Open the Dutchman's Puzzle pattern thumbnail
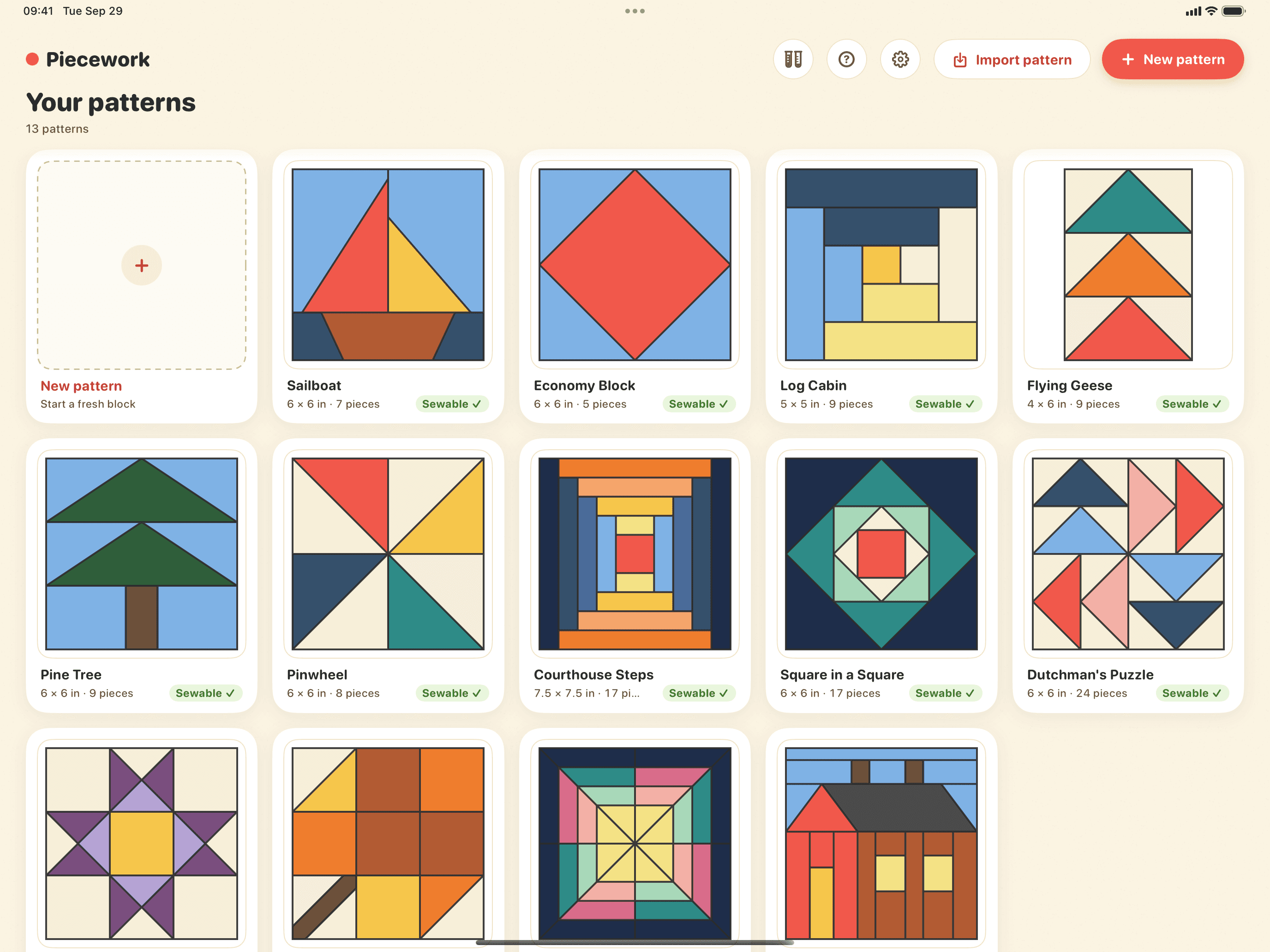 coord(1127,554)
